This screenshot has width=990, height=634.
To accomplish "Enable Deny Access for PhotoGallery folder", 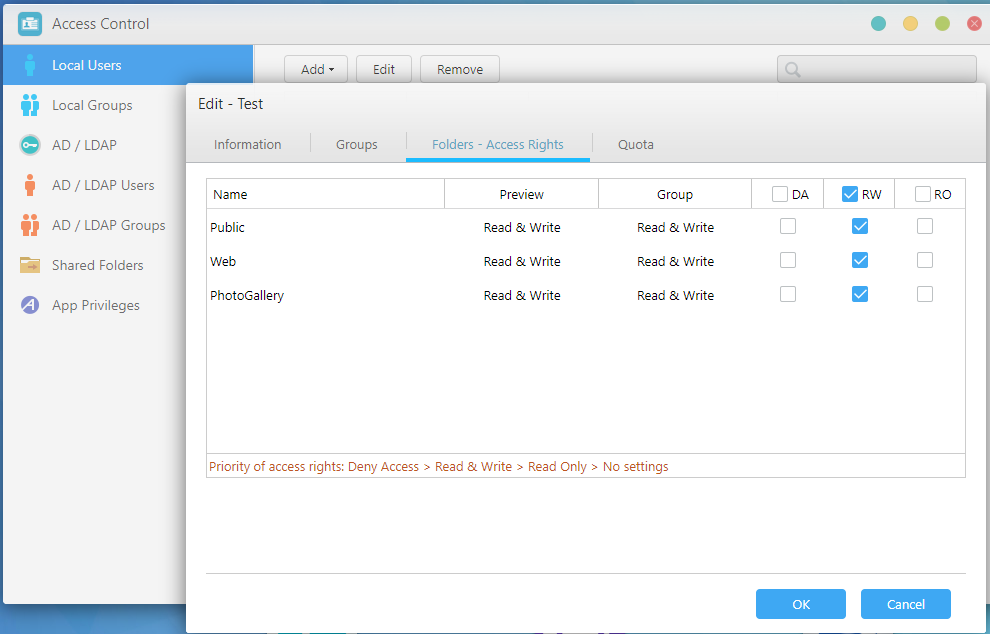I will coord(788,294).
